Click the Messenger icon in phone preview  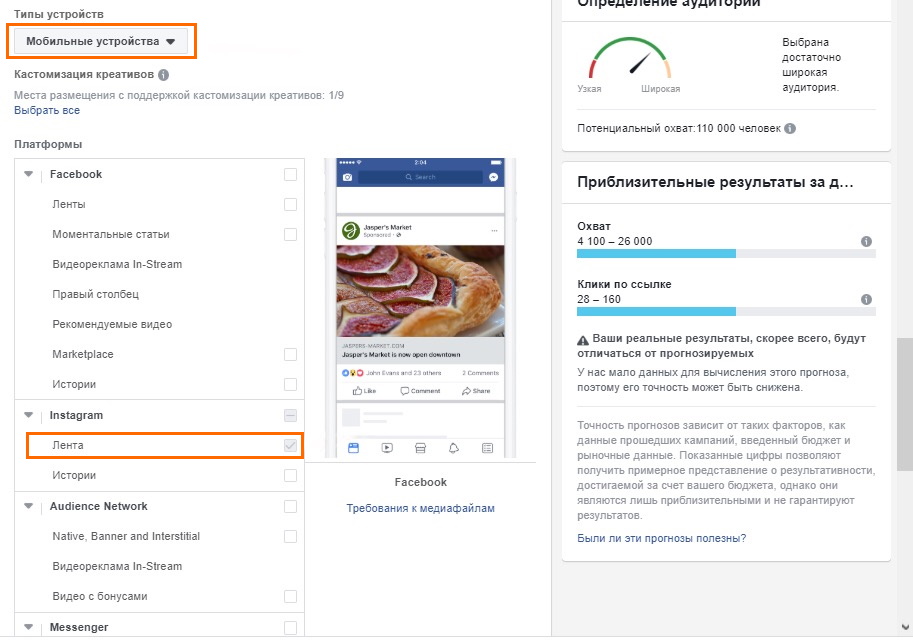[x=494, y=177]
